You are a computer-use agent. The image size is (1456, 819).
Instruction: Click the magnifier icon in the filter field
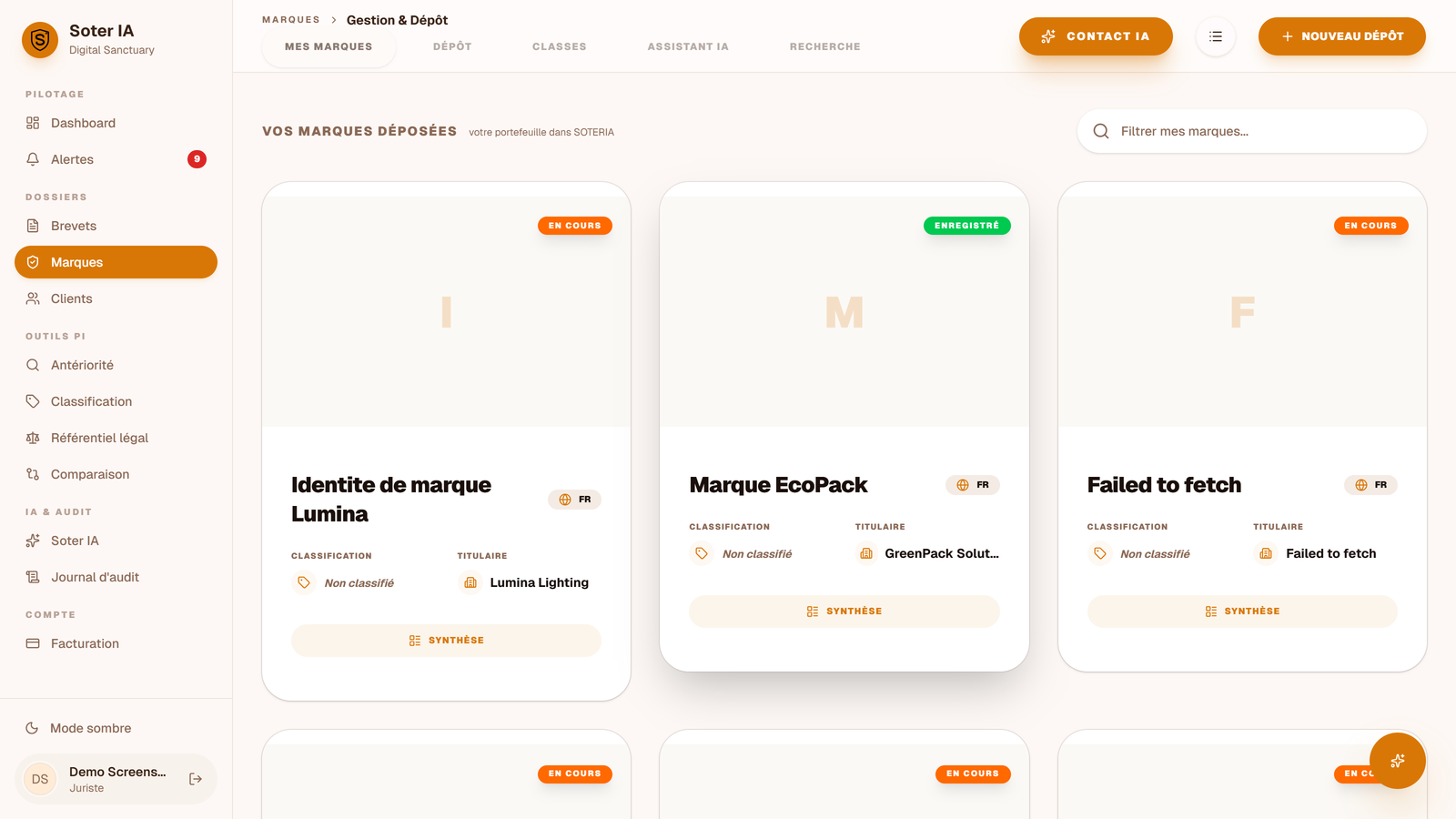(1101, 131)
